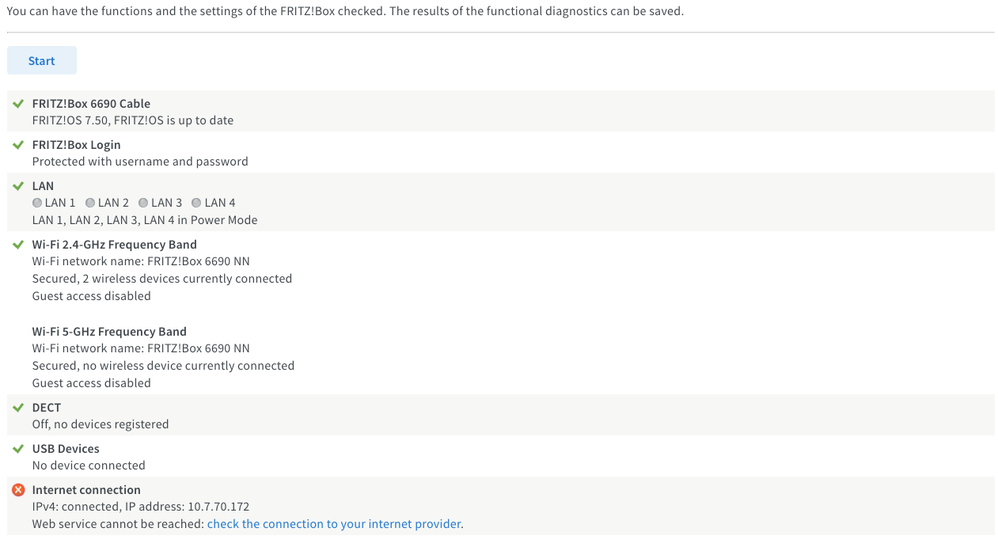Select the LAN 4 status indicator
The width and height of the screenshot is (998, 540).
[x=196, y=203]
